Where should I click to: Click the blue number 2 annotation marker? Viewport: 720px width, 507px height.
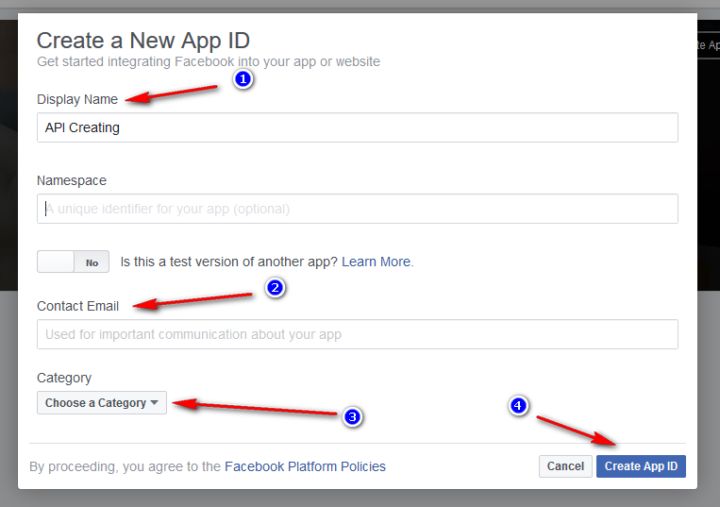276,288
